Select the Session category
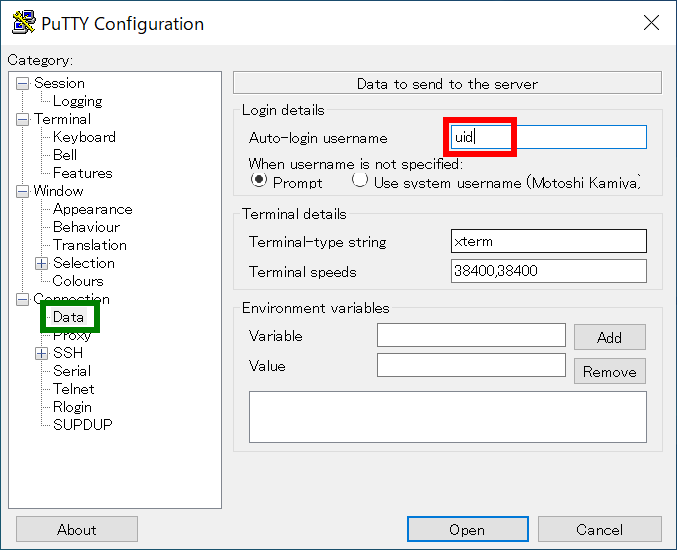 pos(59,83)
